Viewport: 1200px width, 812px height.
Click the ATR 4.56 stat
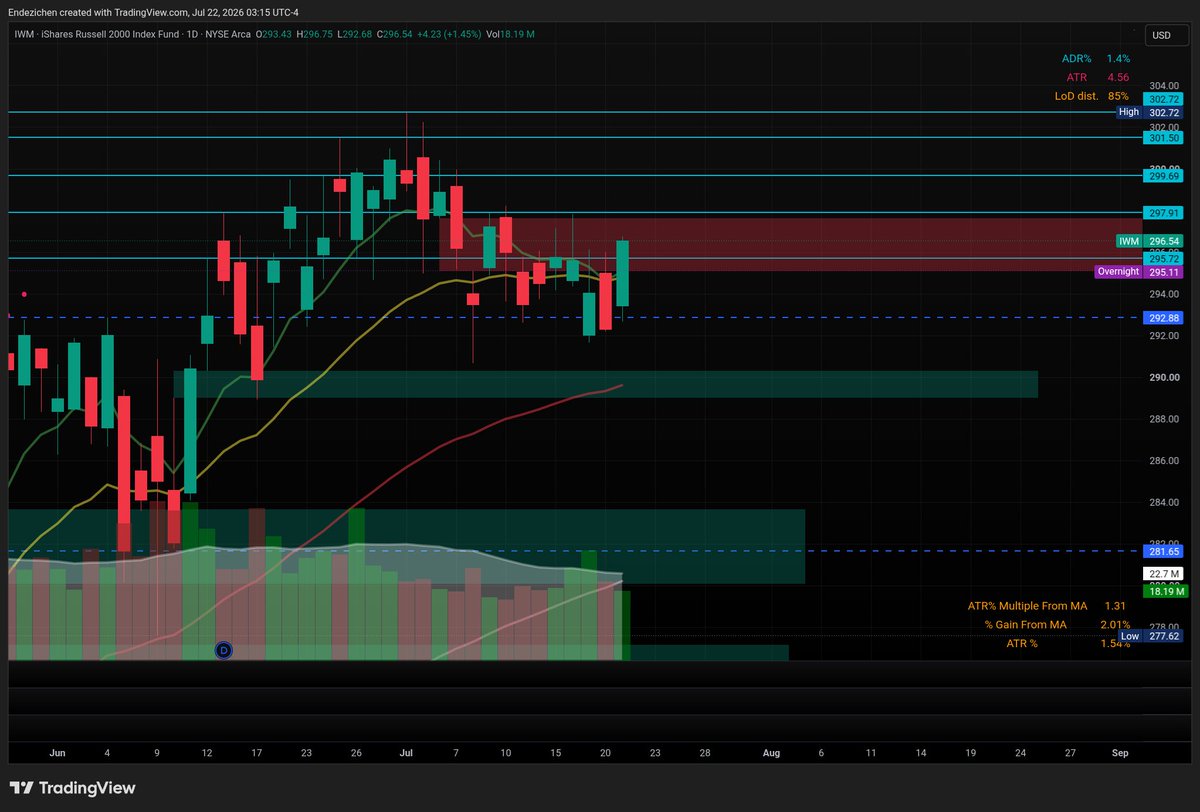1098,77
